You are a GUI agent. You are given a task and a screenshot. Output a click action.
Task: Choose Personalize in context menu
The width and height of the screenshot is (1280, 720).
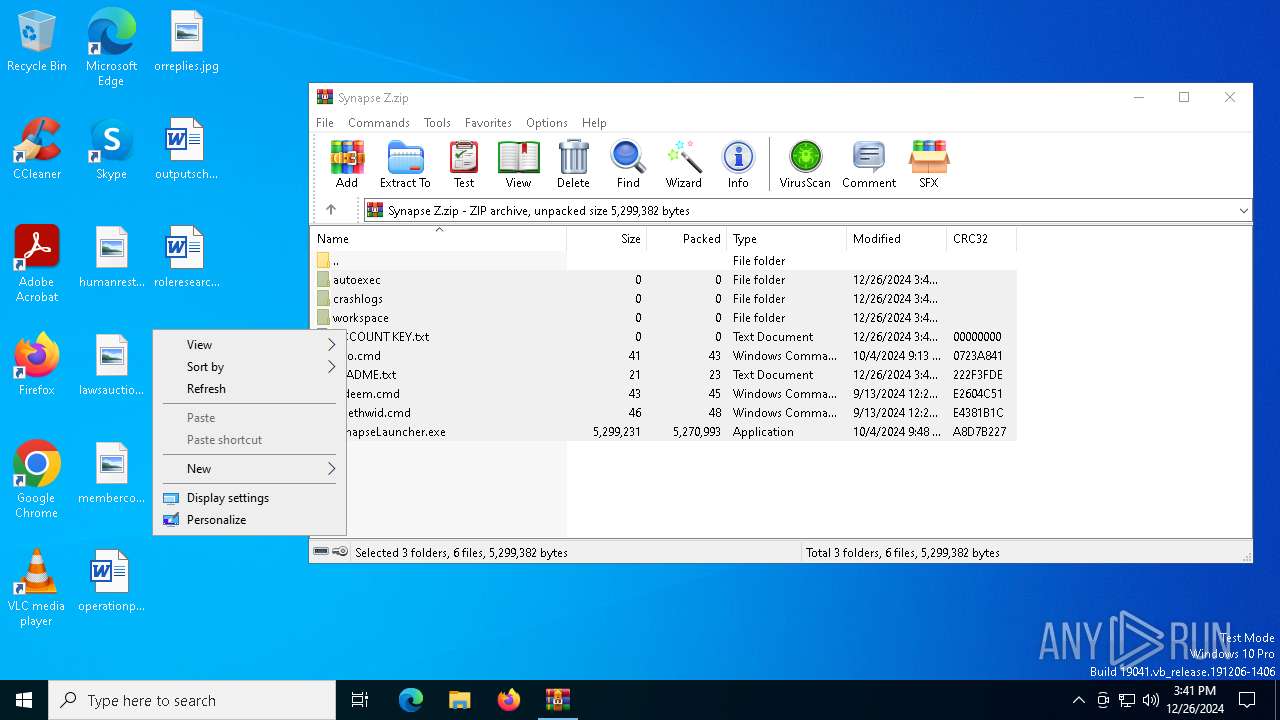pos(249,520)
